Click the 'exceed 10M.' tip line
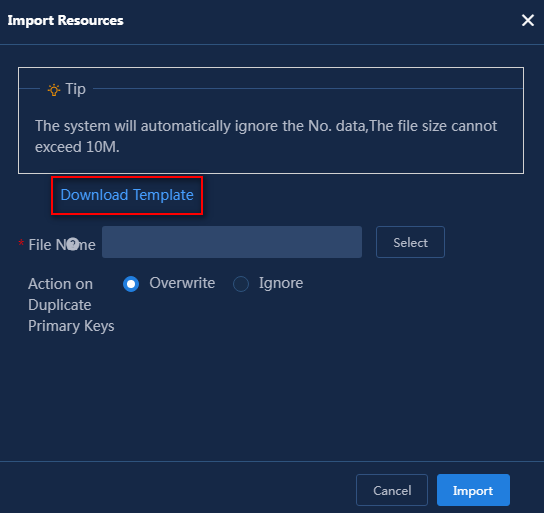Screen dimensions: 544x513 77,147
